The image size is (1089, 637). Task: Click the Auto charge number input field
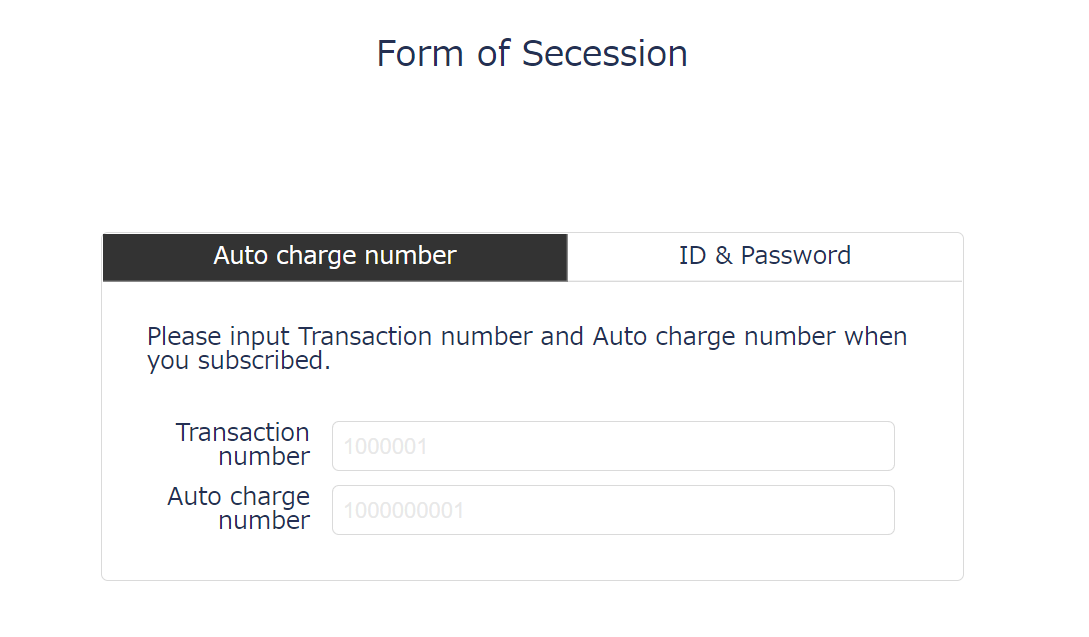[x=613, y=510]
